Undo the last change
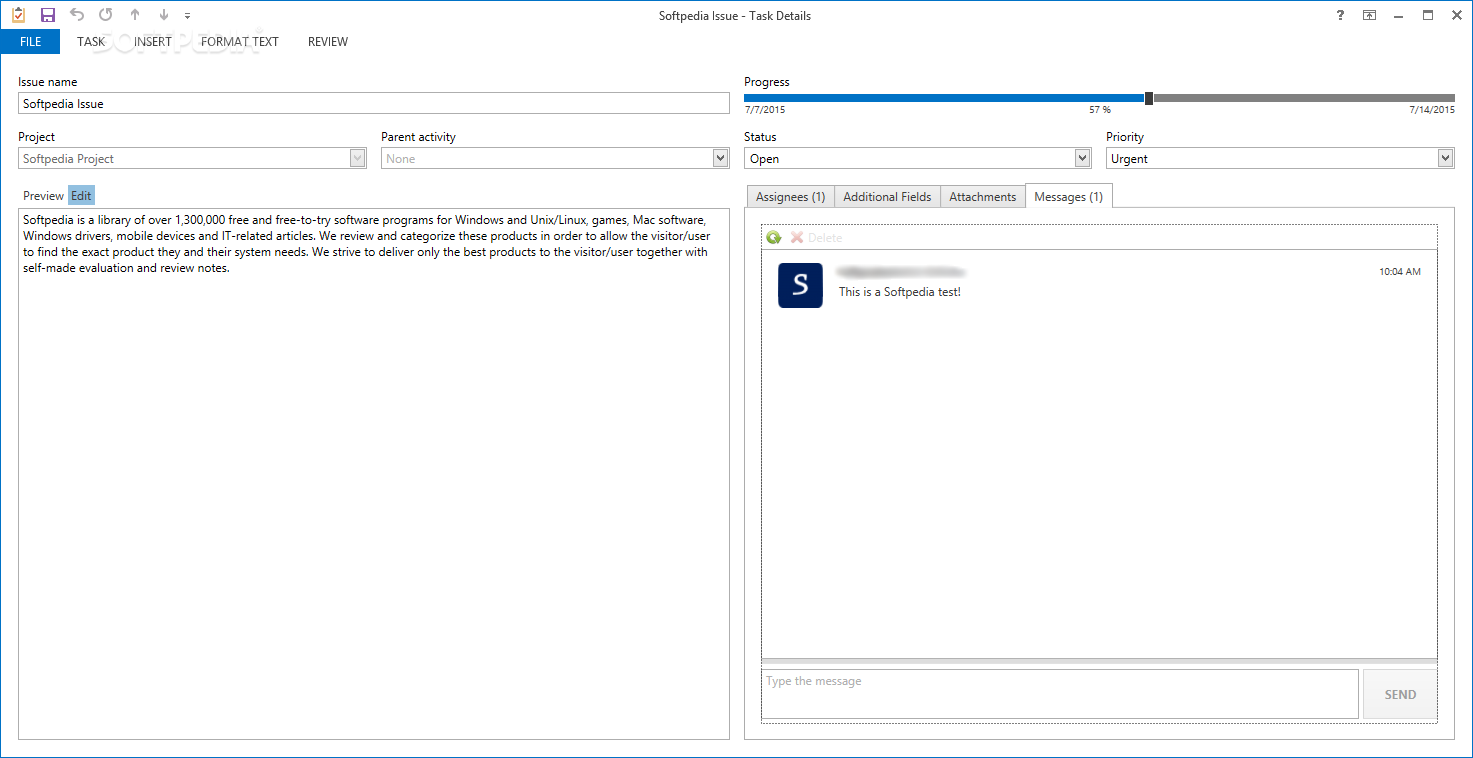This screenshot has height=758, width=1473. tap(77, 15)
